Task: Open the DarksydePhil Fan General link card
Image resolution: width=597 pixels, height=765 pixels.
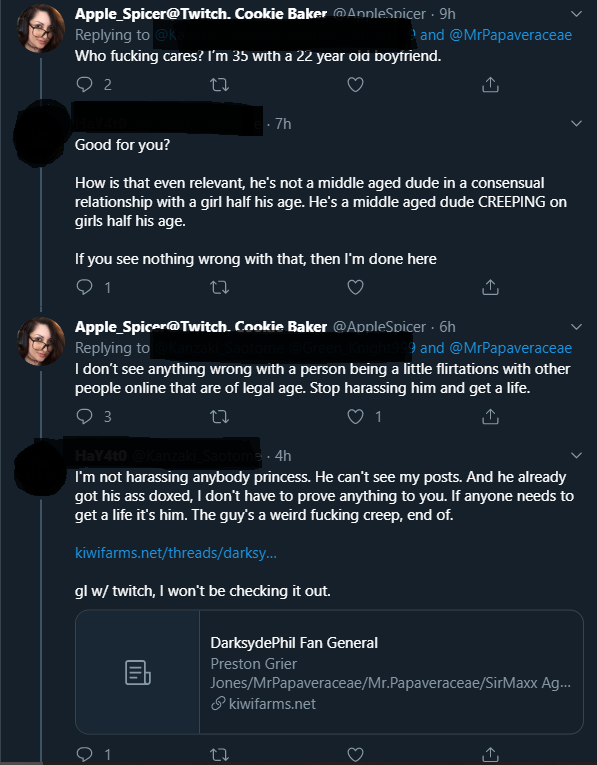Action: (x=329, y=672)
